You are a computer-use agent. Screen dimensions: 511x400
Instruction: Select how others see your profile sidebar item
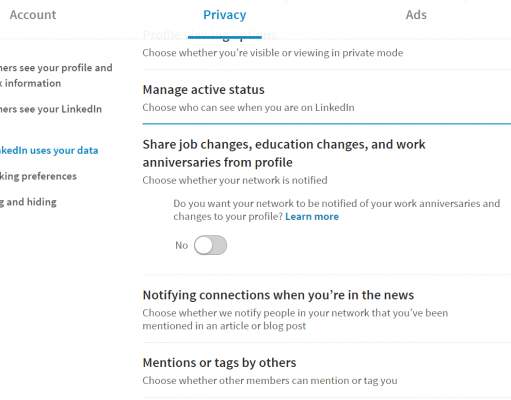pyautogui.click(x=56, y=75)
